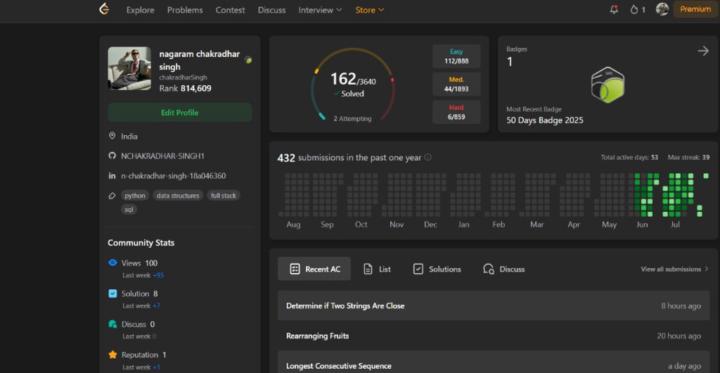Image resolution: width=720 pixels, height=373 pixels.
Task: Click the badge icon beside username
Action: click(x=248, y=60)
